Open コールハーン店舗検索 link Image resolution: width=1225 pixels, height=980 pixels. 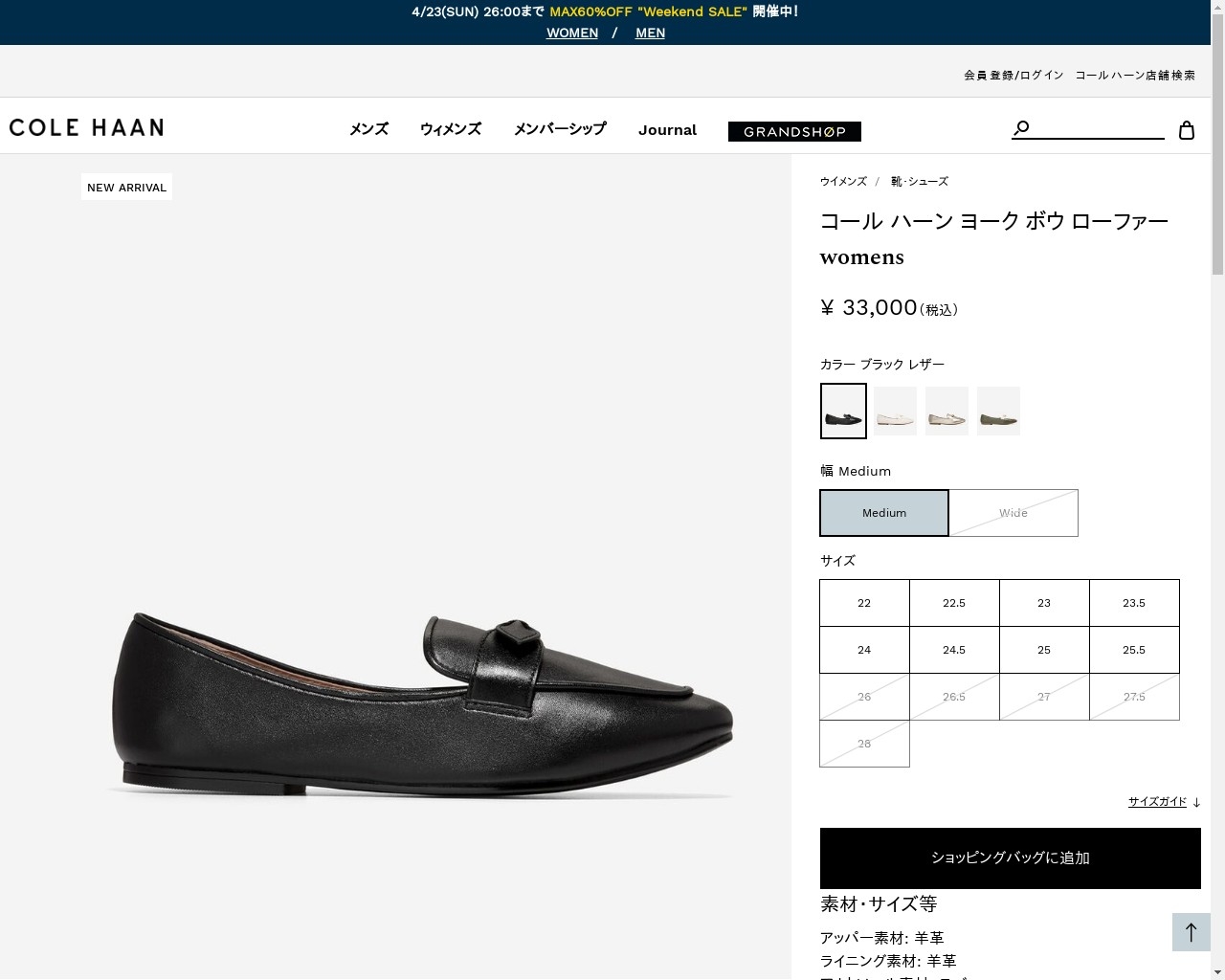[1135, 75]
